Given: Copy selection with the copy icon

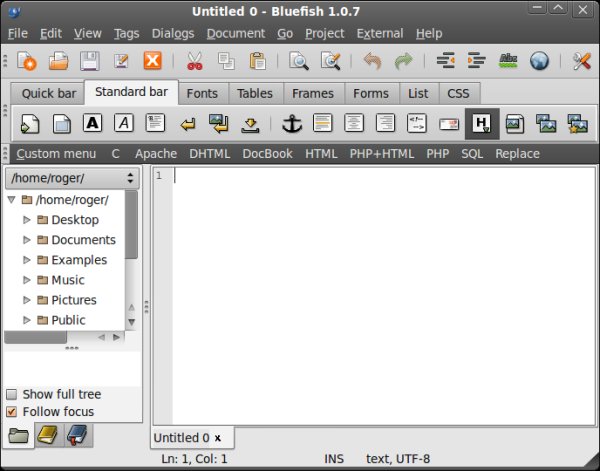Looking at the screenshot, I should [226, 61].
